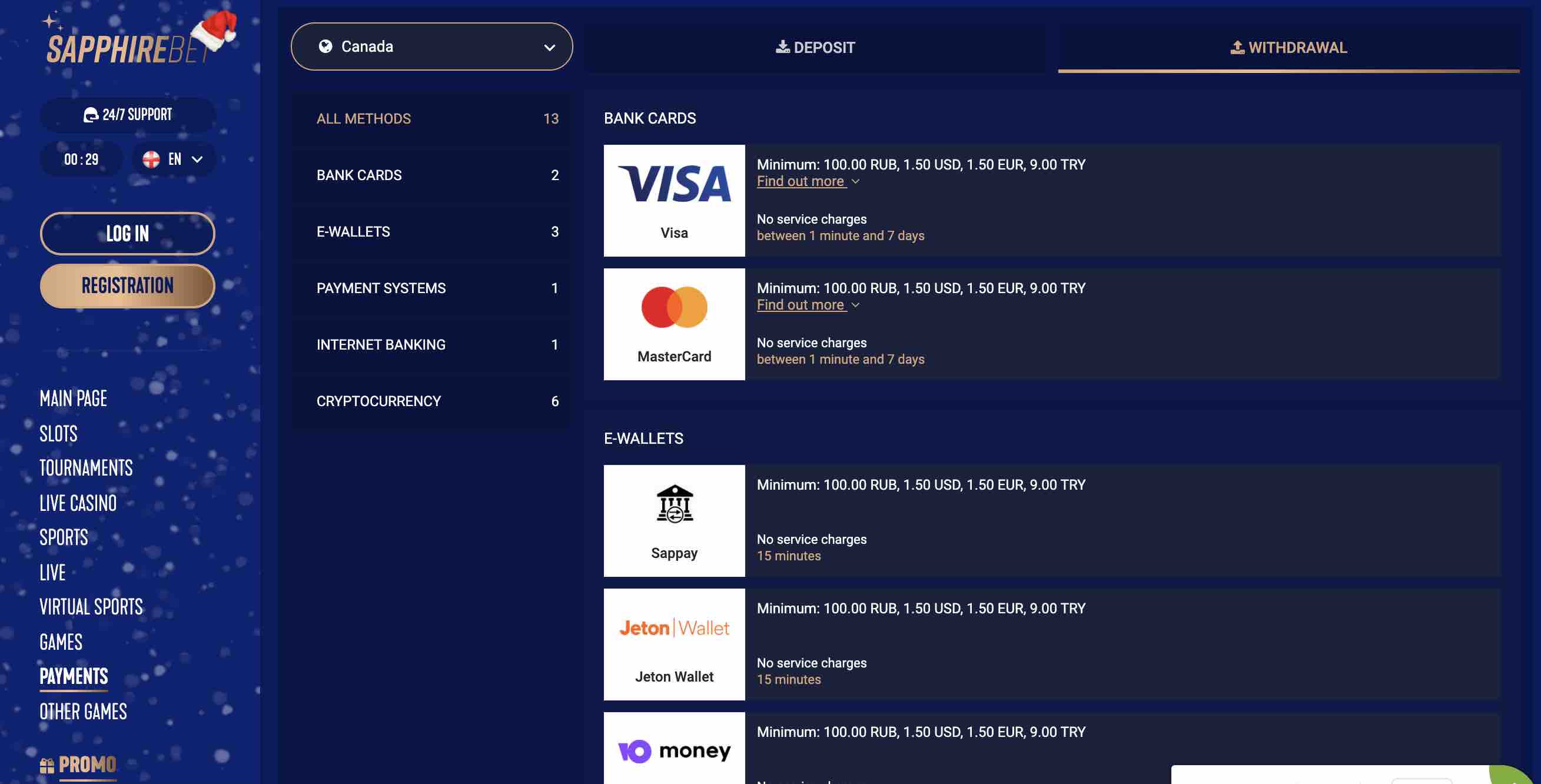Click the deposit download arrow icon
This screenshot has height=784, width=1541.
[x=782, y=47]
